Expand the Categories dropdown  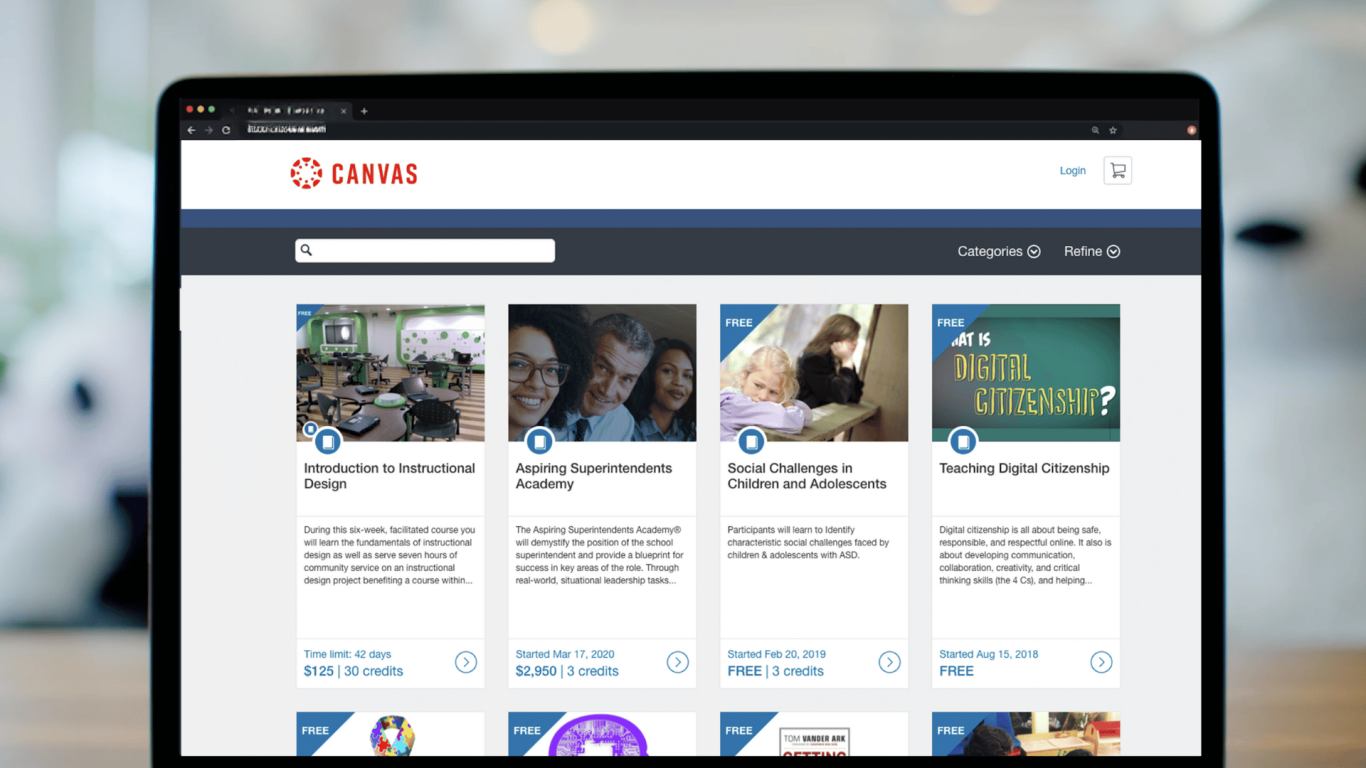pos(997,251)
